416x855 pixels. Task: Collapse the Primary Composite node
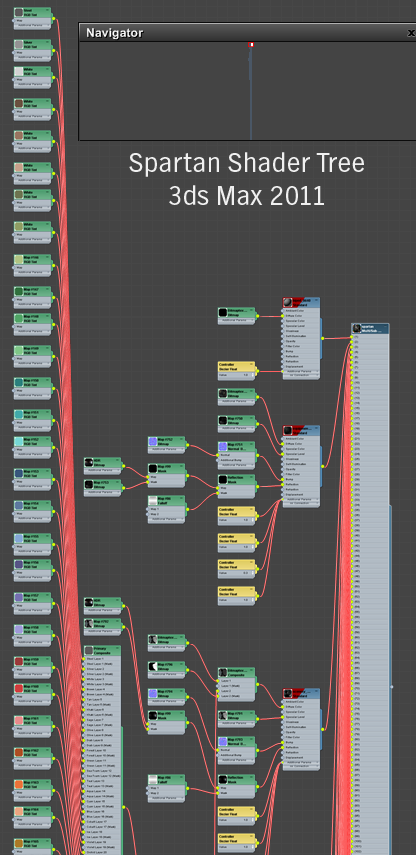click(x=118, y=648)
